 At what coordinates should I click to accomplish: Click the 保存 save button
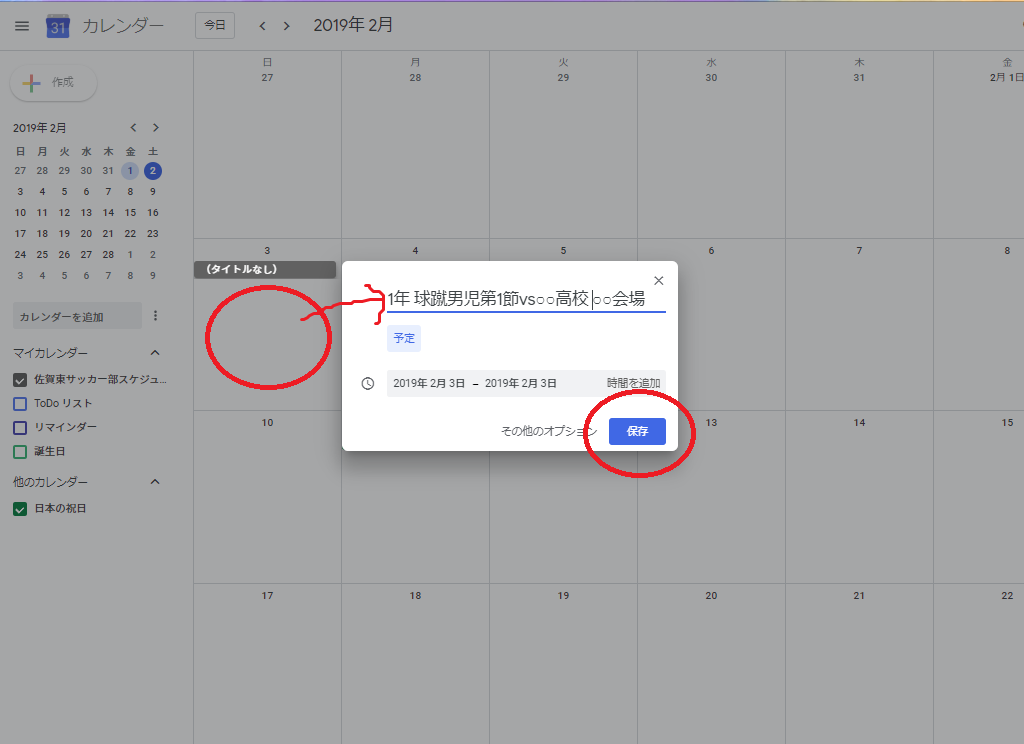coord(637,431)
